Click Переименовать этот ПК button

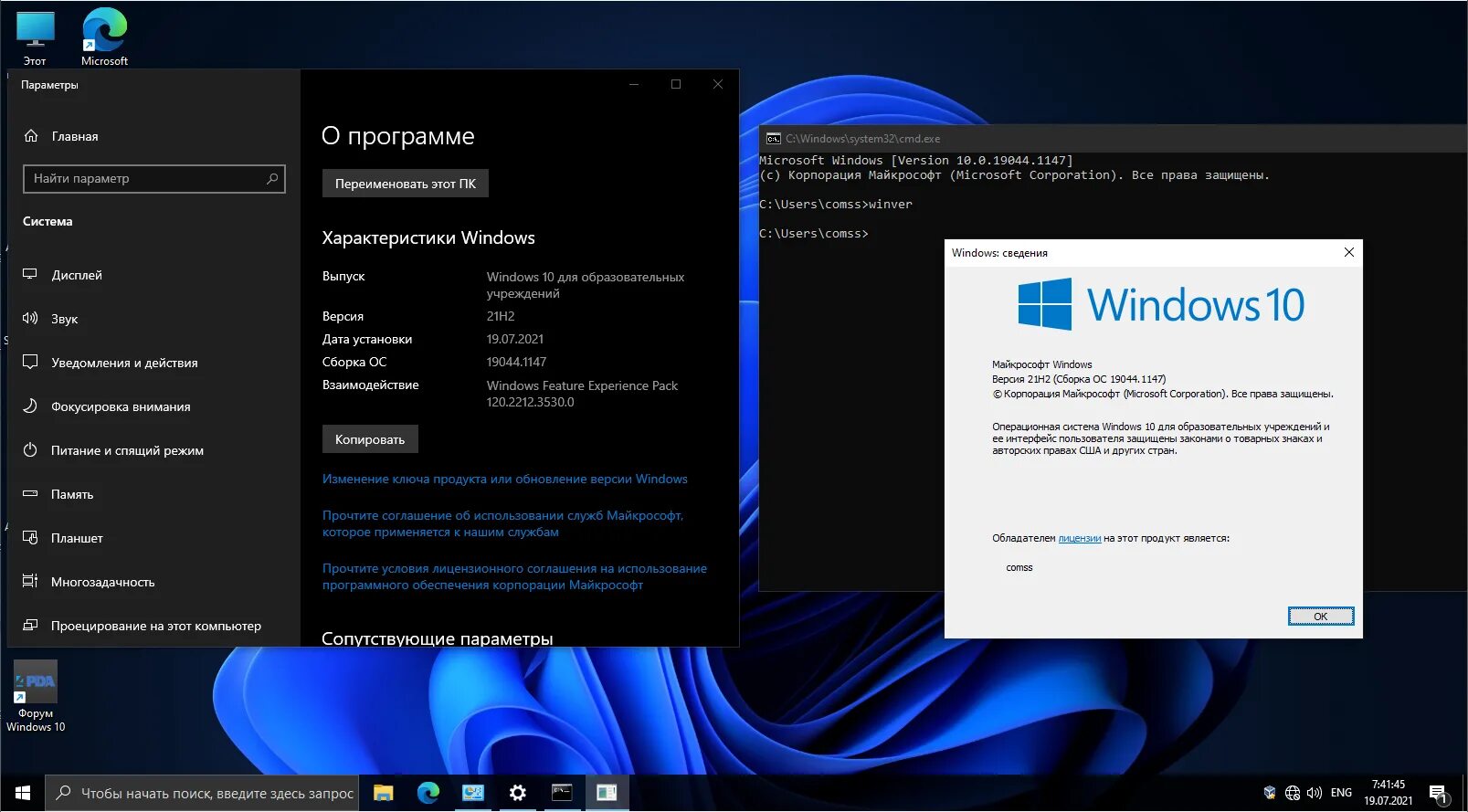406,184
